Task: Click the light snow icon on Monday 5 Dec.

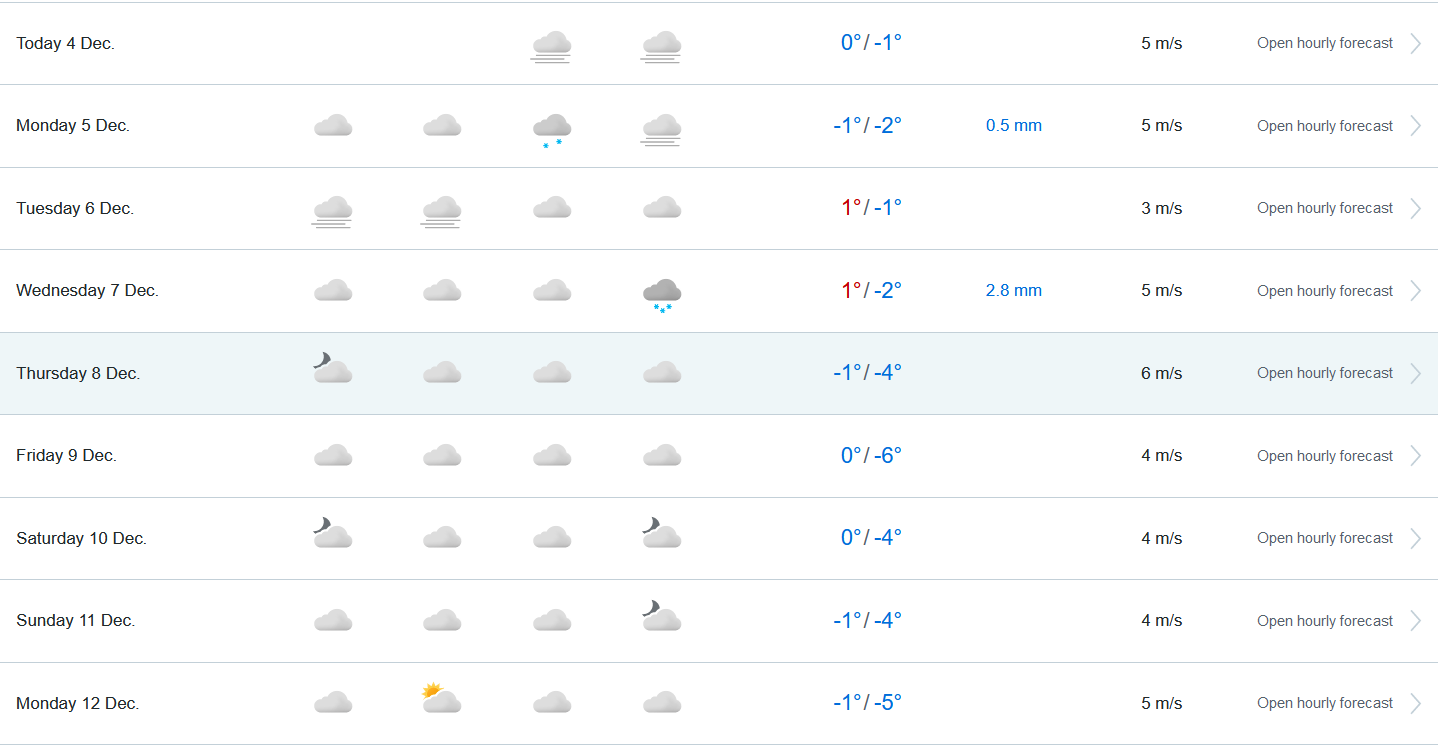Action: coord(552,129)
